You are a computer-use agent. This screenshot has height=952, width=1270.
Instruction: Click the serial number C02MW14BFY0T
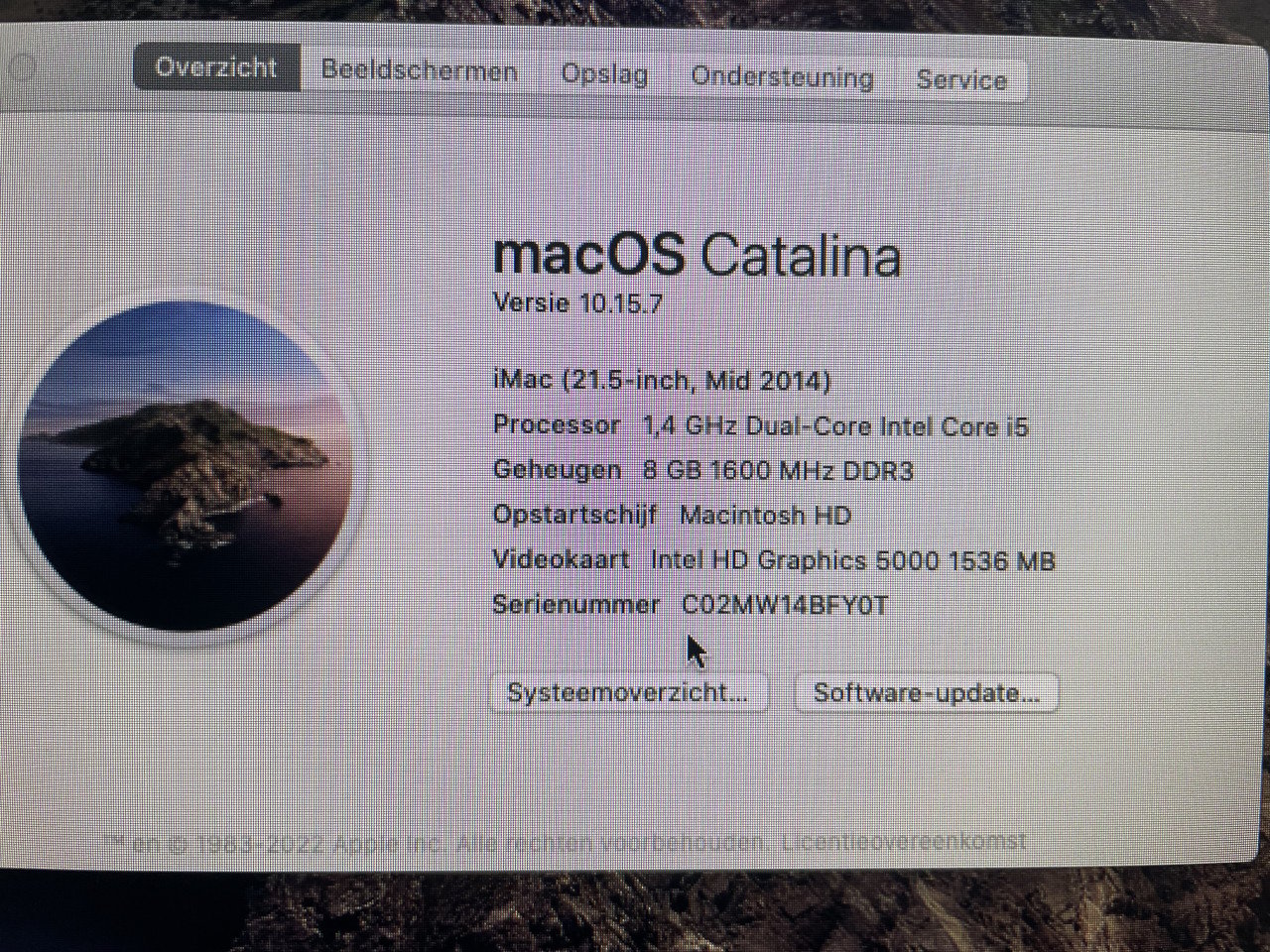pyautogui.click(x=785, y=604)
